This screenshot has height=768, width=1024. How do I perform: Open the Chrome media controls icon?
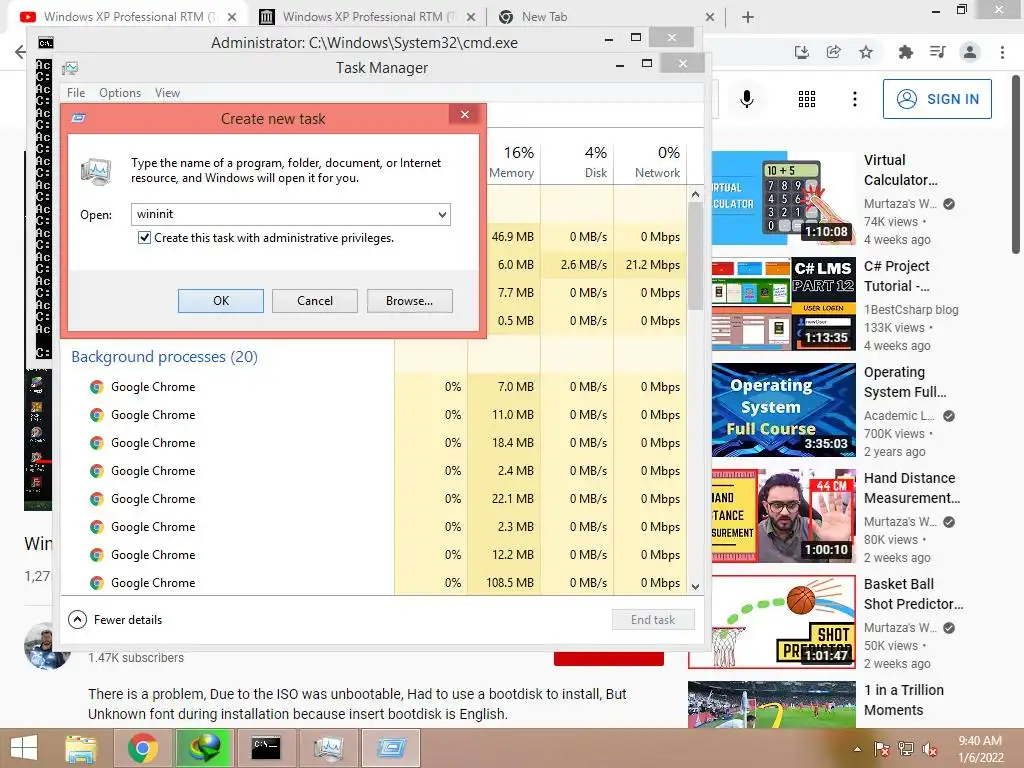coord(937,52)
